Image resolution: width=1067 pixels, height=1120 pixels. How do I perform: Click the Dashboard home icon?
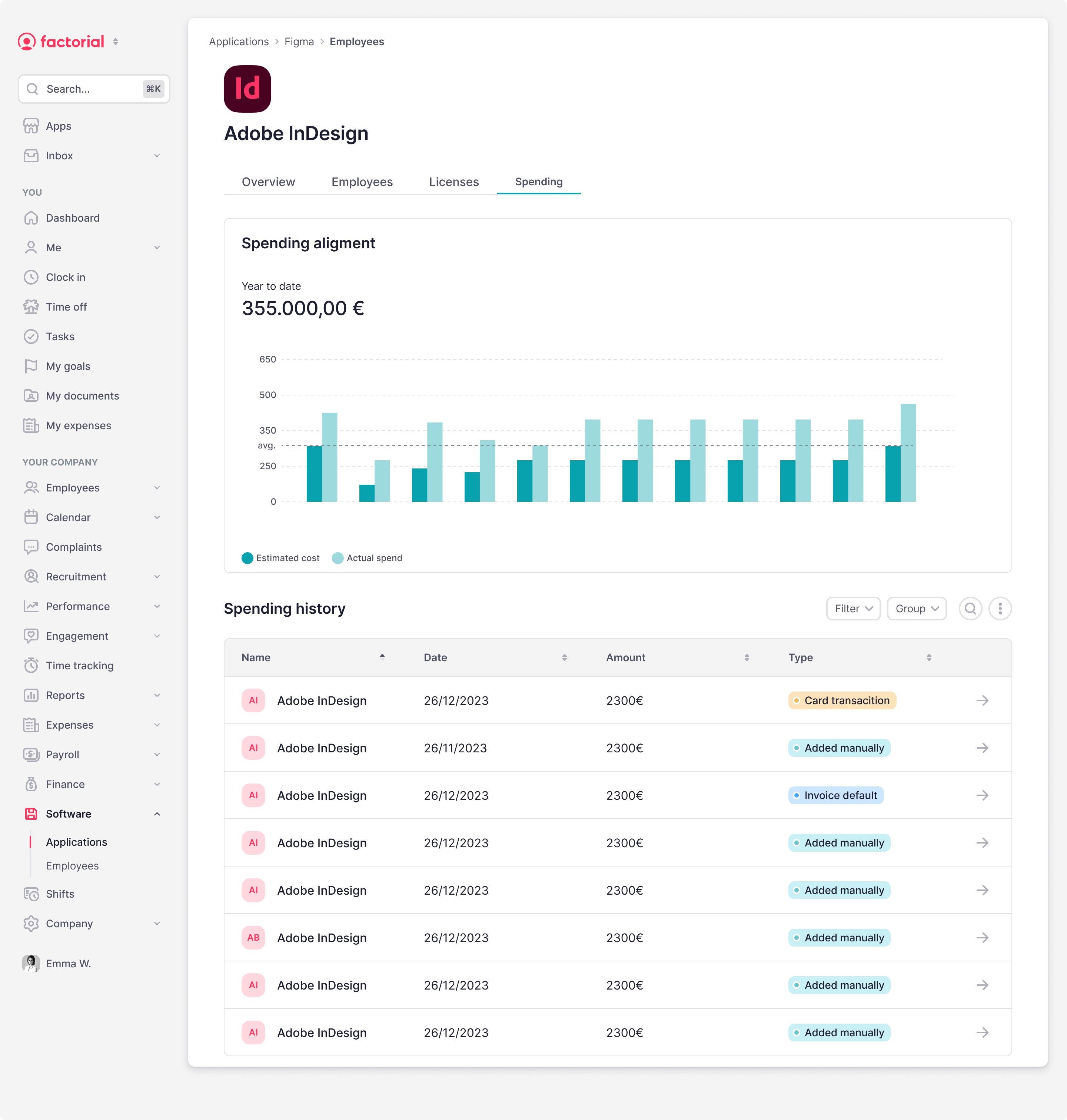(x=31, y=218)
